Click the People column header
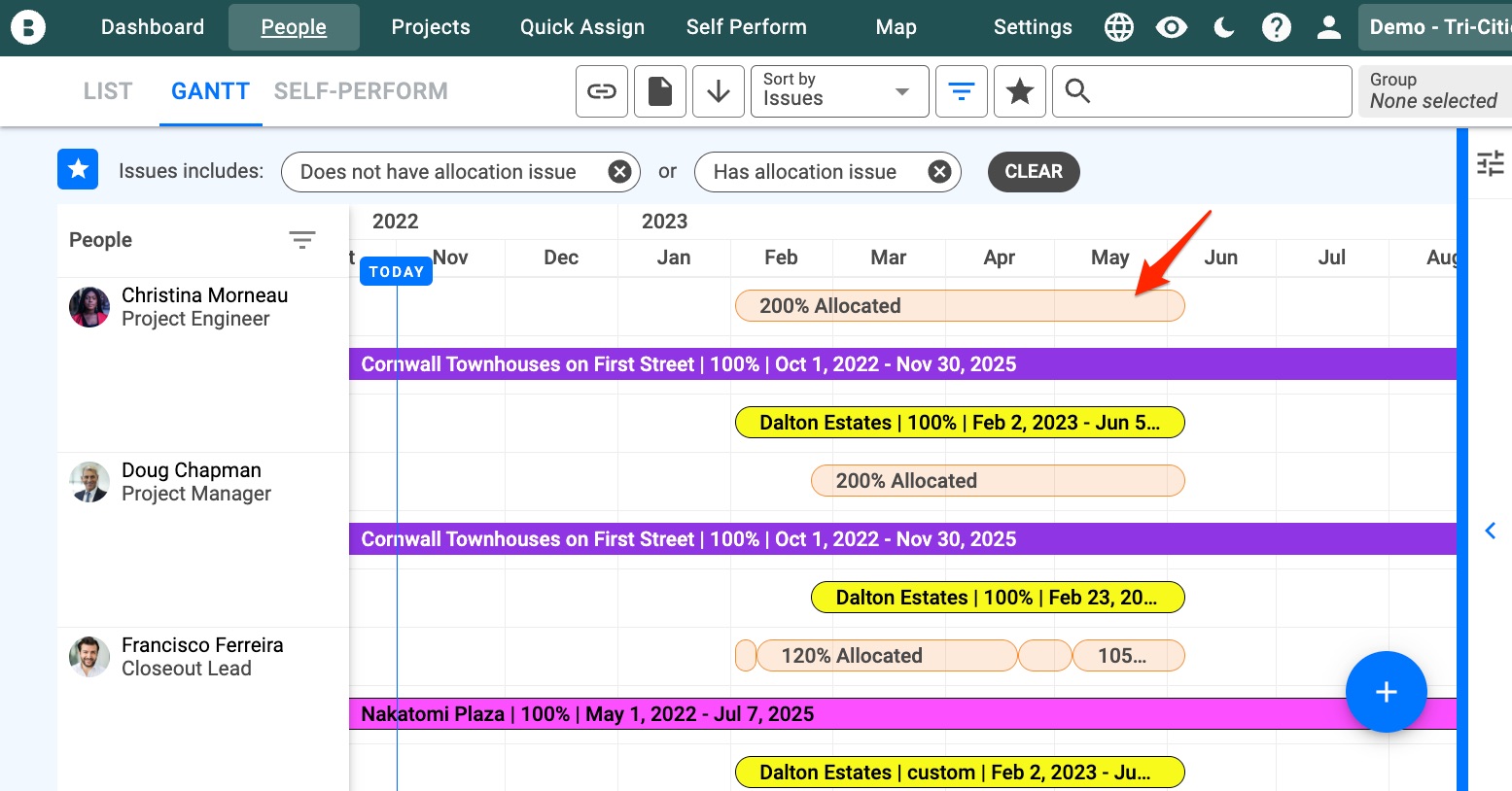Image resolution: width=1512 pixels, height=791 pixels. 101,240
